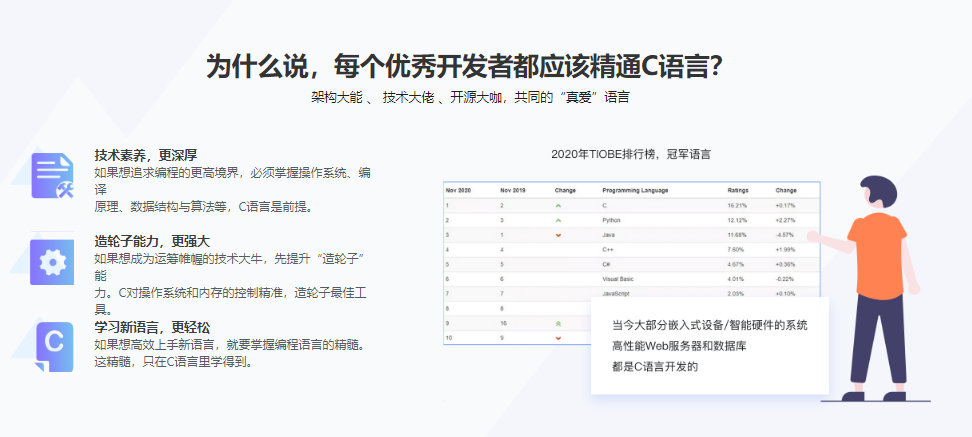This screenshot has width=972, height=437.
Task: Click the -0.22% change value
Action: (785, 280)
